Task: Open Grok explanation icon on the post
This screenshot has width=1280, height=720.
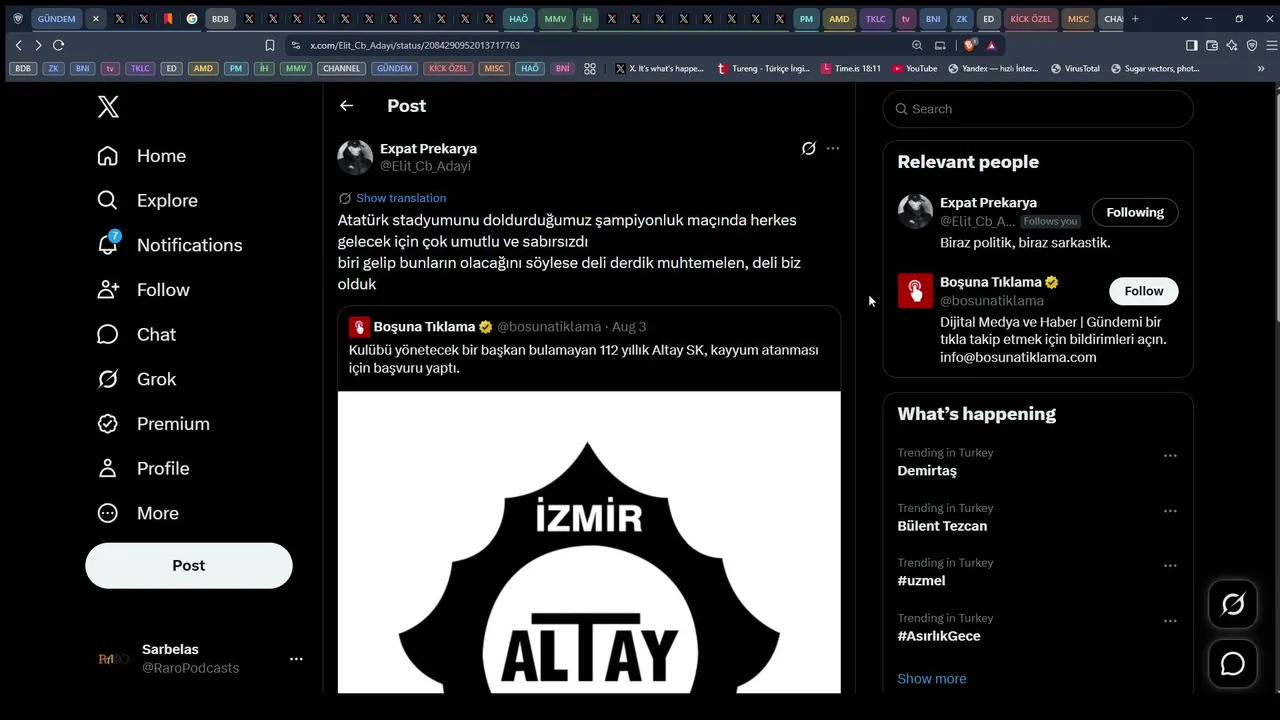Action: pyautogui.click(x=808, y=148)
